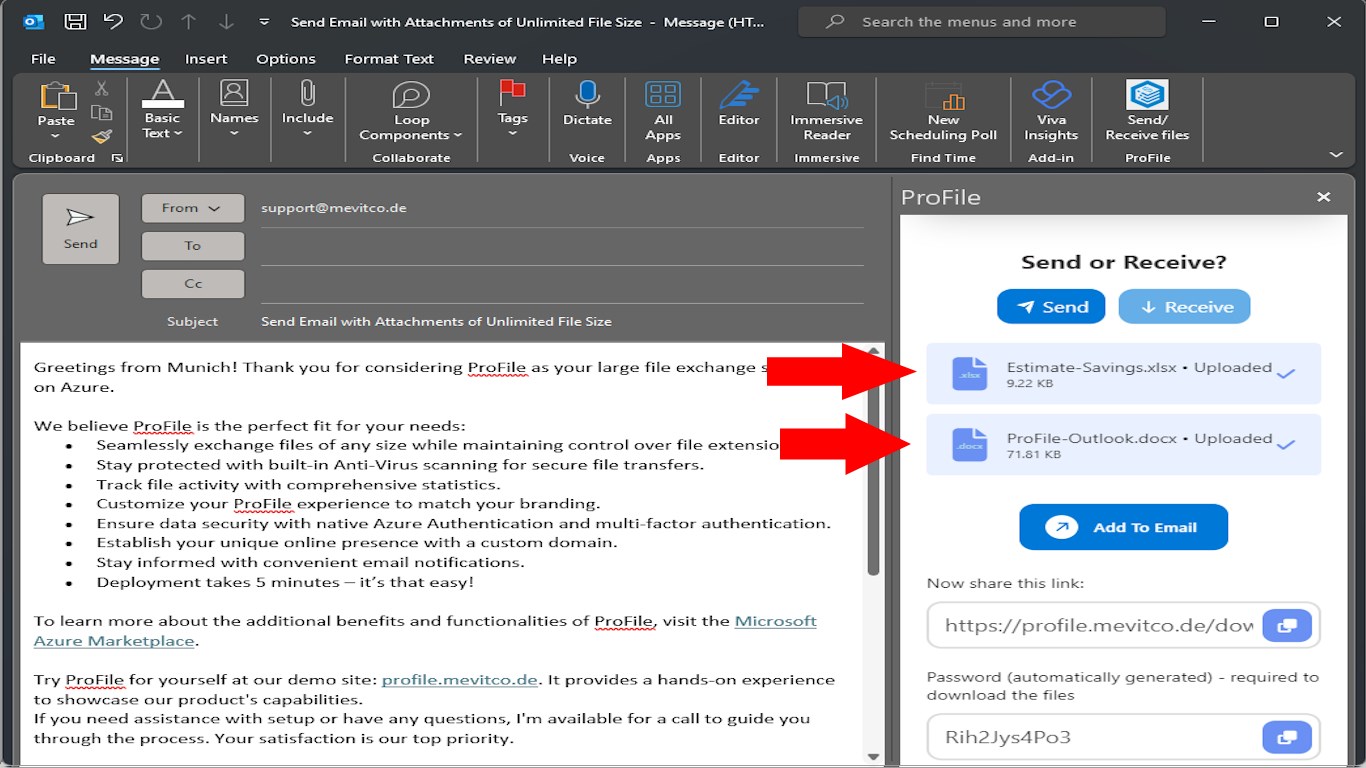Go to the previous item with up arrow
1366x768 pixels.
pyautogui.click(x=188, y=21)
